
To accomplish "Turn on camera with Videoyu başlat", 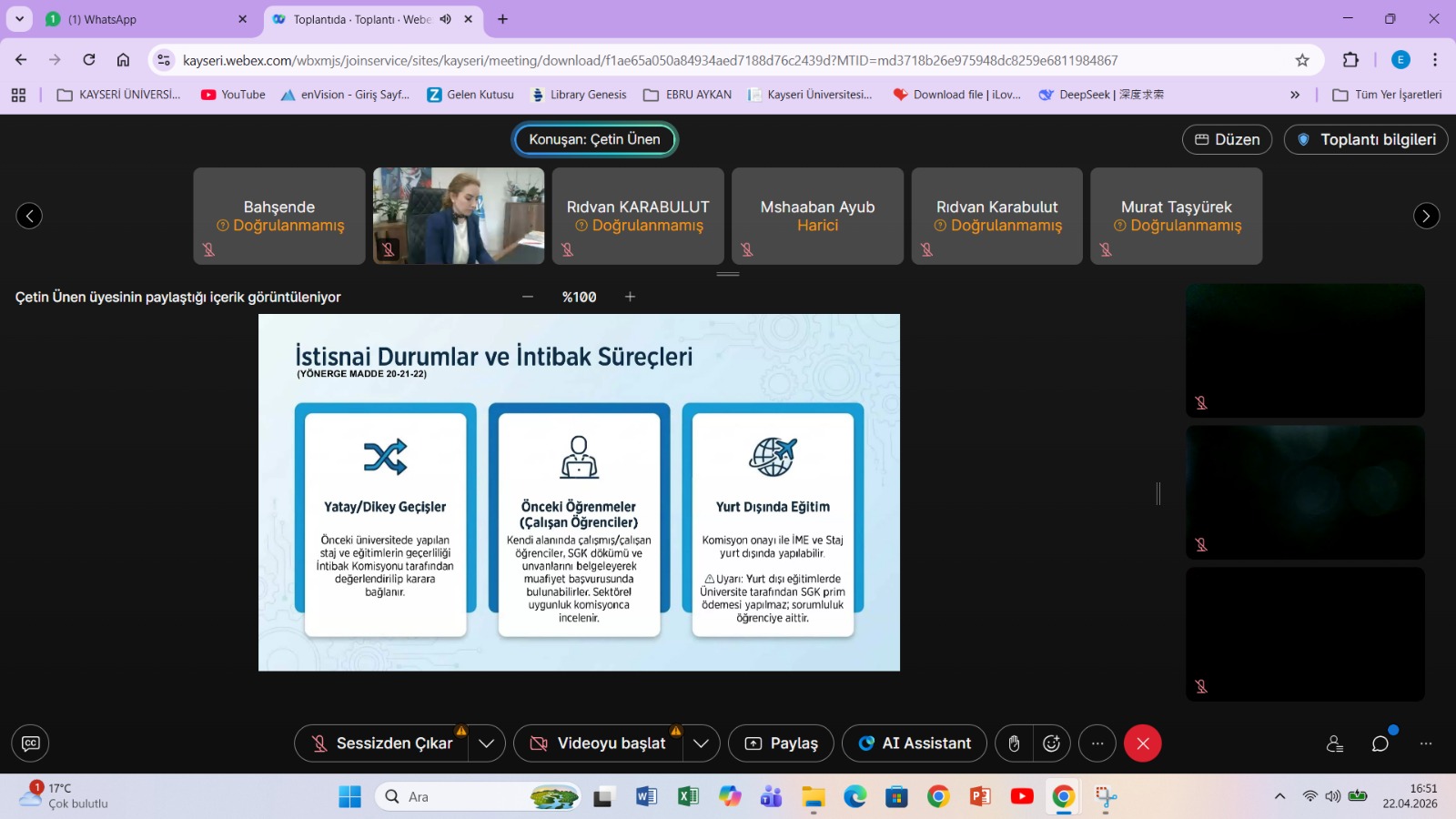I will 599,743.
